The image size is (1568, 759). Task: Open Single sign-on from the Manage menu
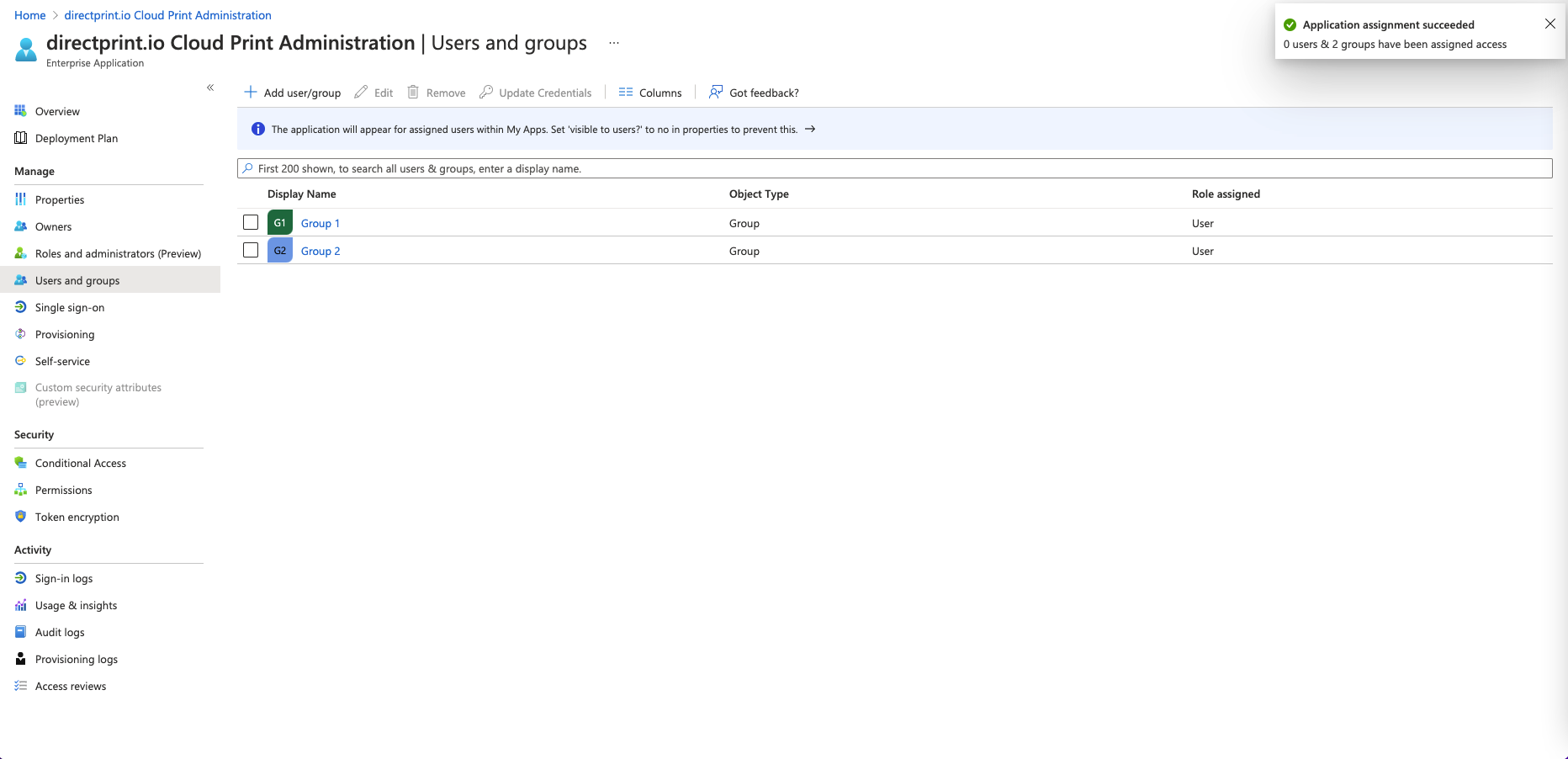[70, 307]
